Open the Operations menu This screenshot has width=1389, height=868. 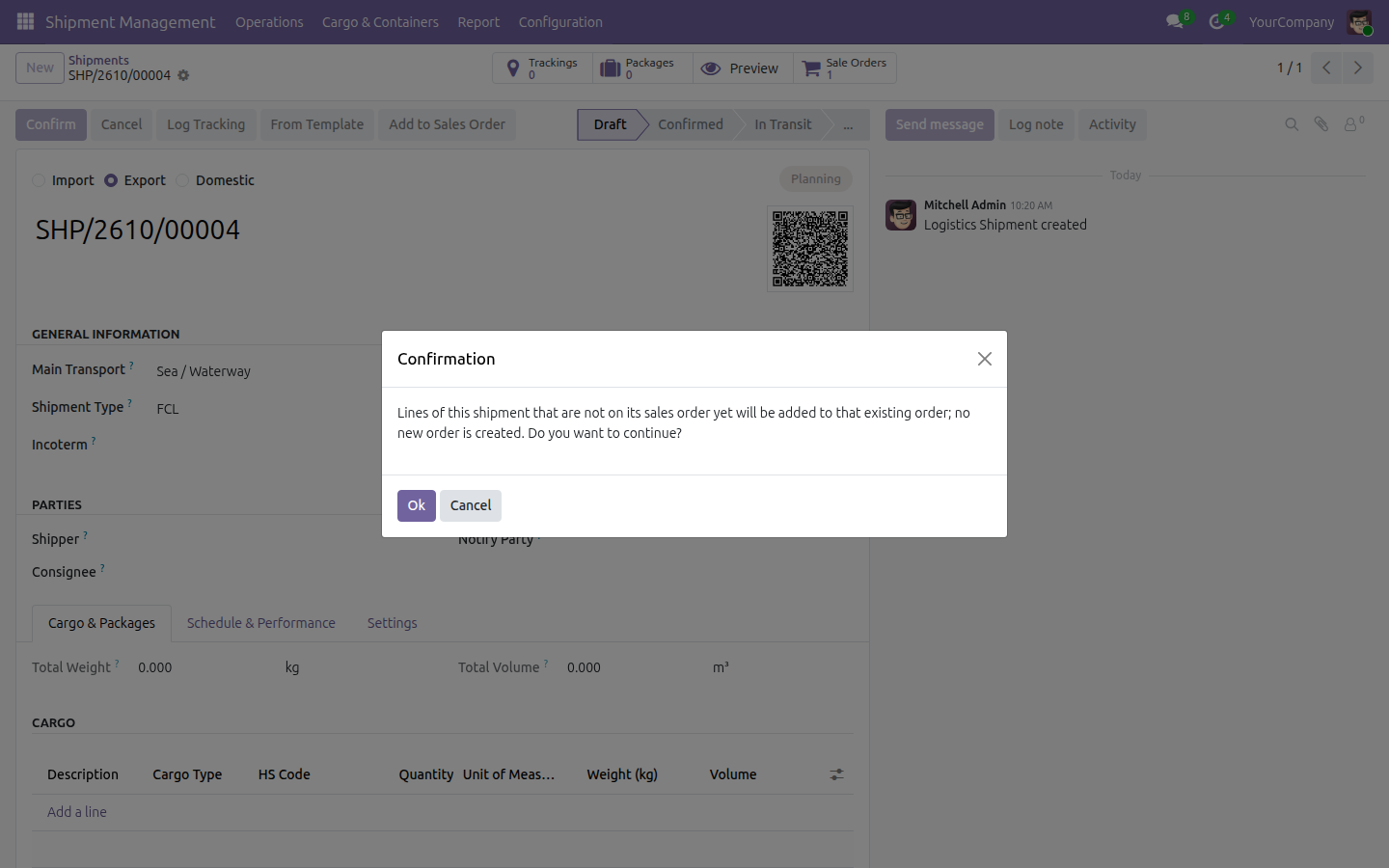point(269,22)
